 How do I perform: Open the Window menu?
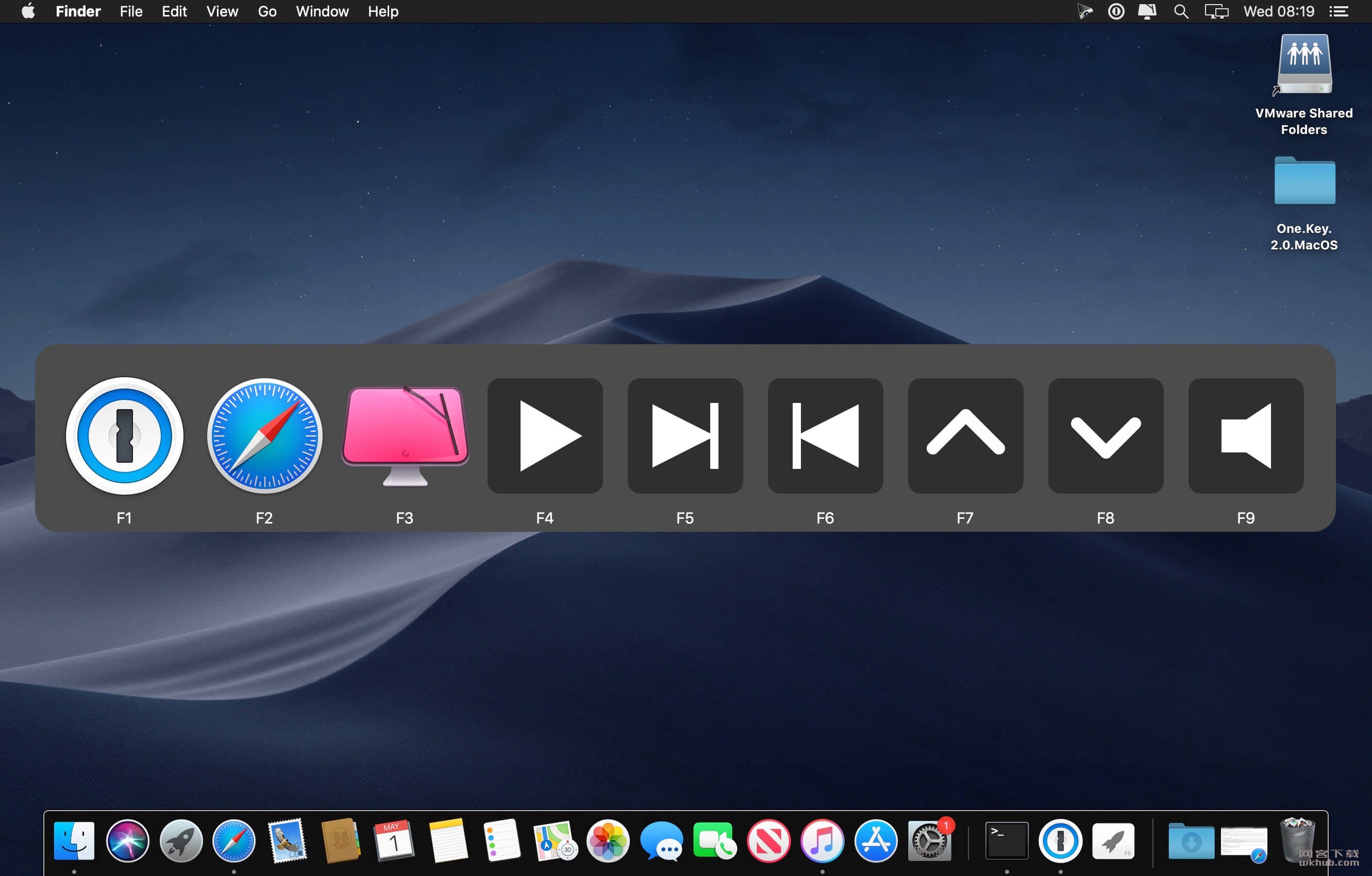pos(322,11)
